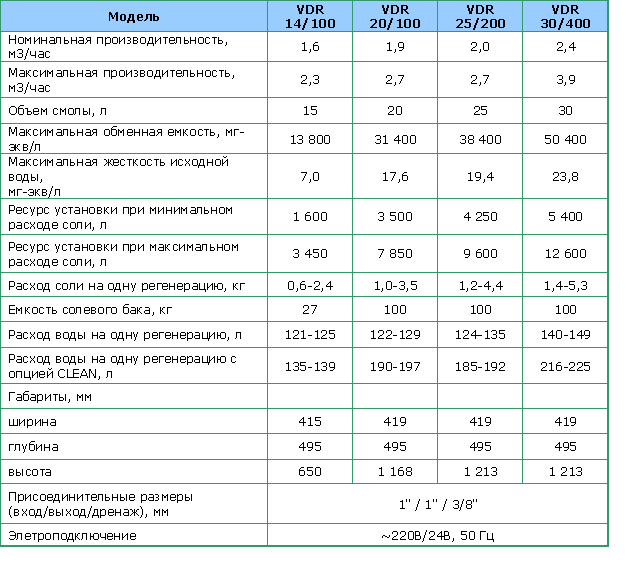Click the 'глубина' row label

tap(33, 447)
